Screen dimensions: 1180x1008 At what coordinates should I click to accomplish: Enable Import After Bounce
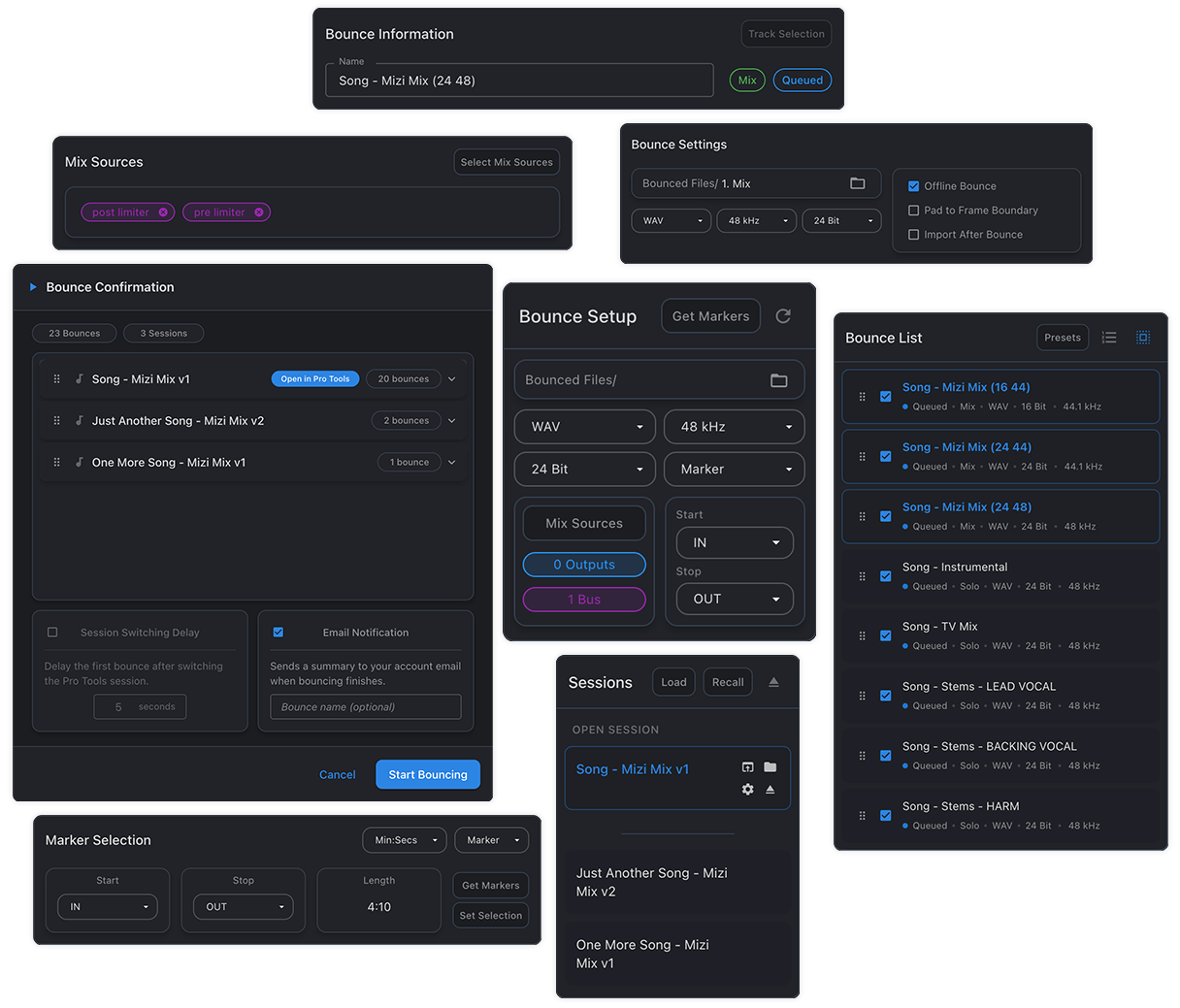point(913,235)
